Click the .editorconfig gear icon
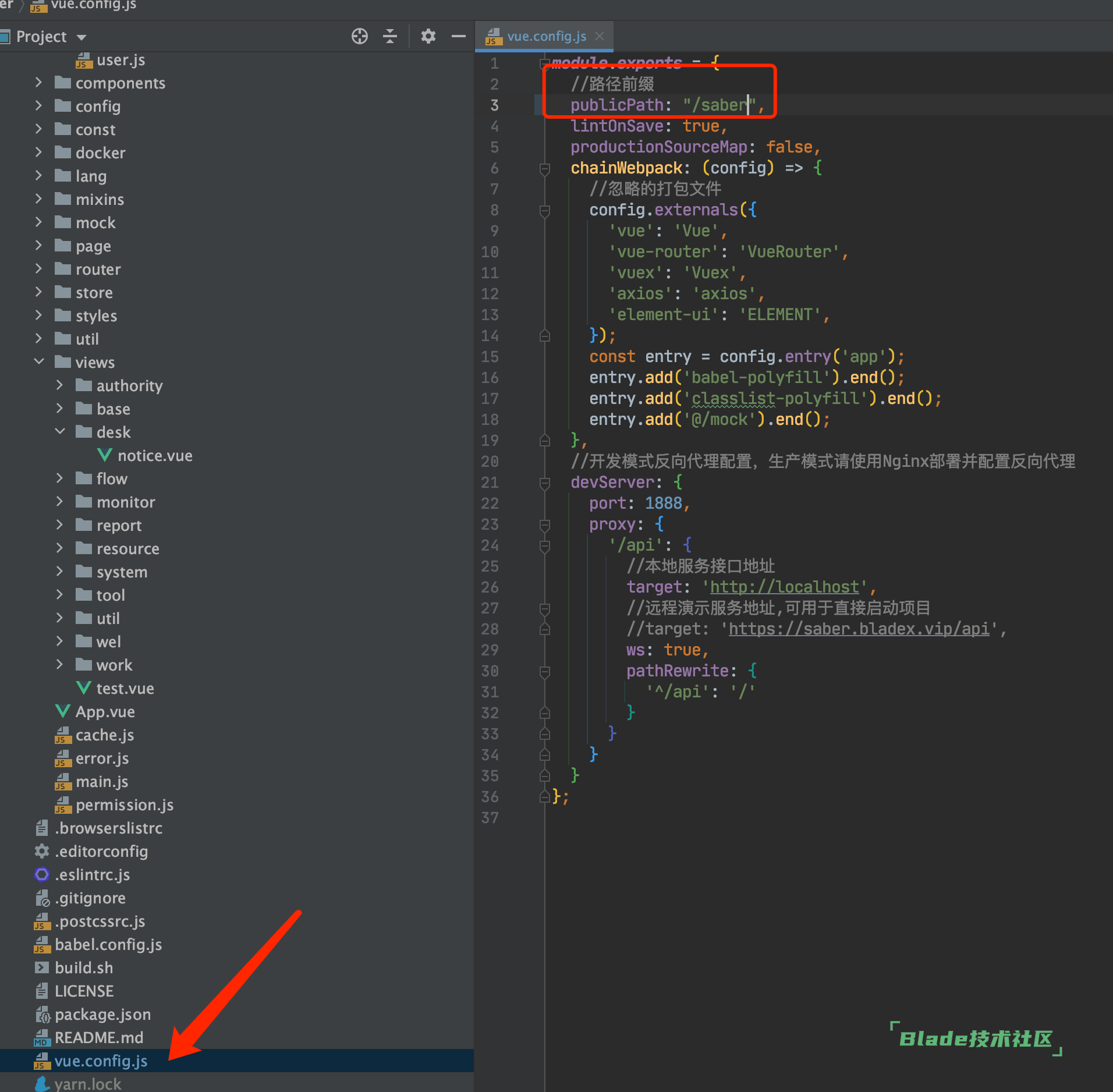1113x1092 pixels. pos(42,851)
